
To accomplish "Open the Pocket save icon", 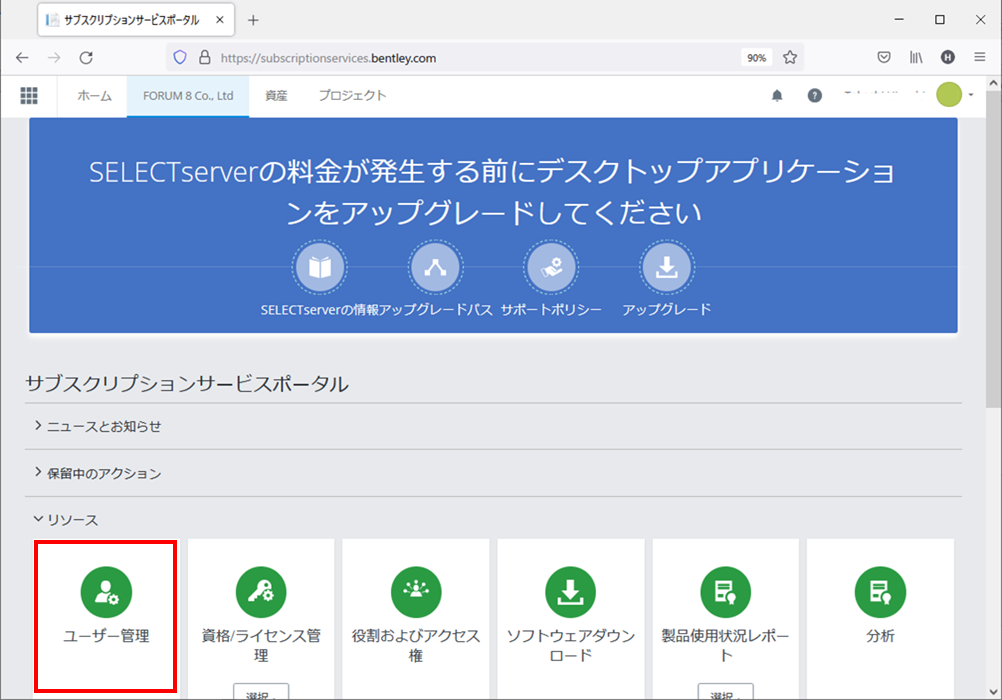I will click(884, 58).
